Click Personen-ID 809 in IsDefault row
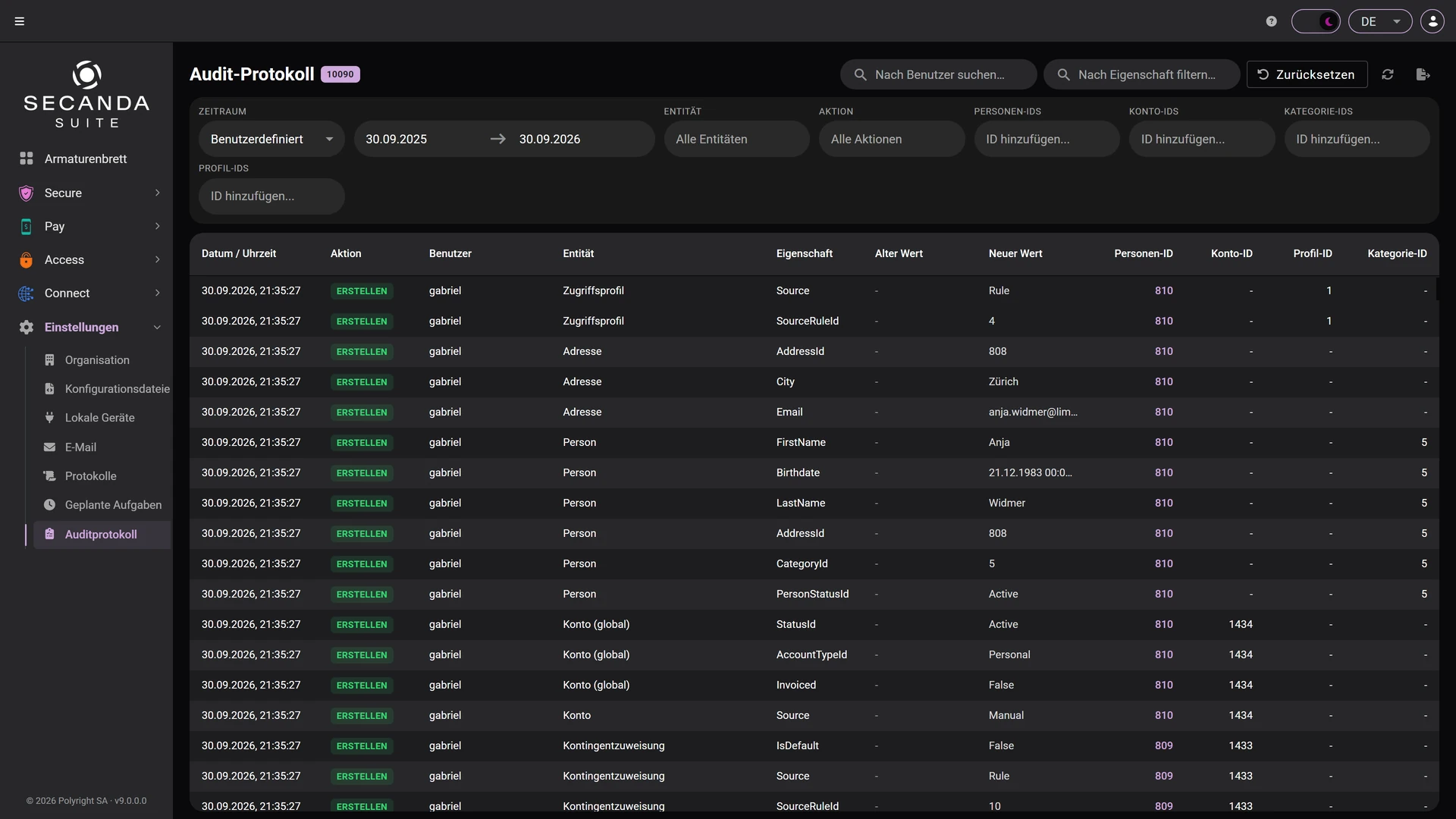 tap(1164, 745)
